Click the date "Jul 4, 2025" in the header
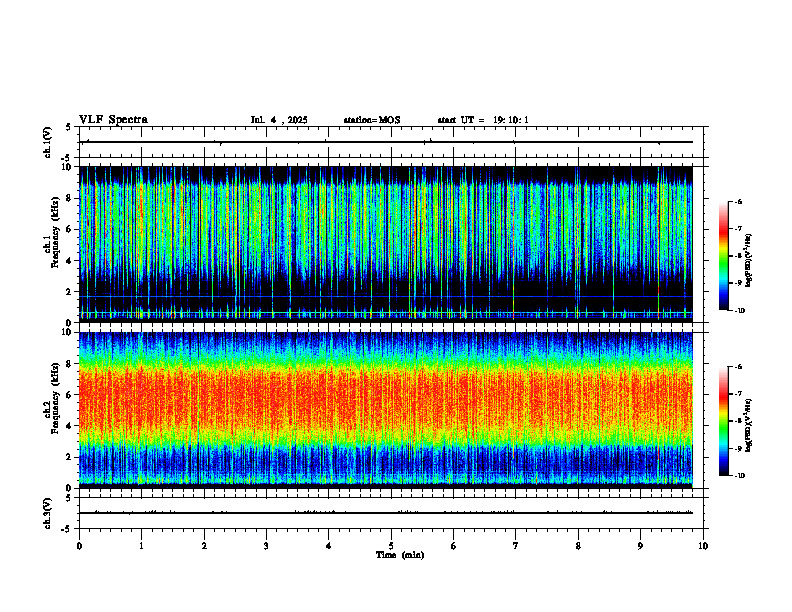This screenshot has width=792, height=612. click(x=279, y=120)
